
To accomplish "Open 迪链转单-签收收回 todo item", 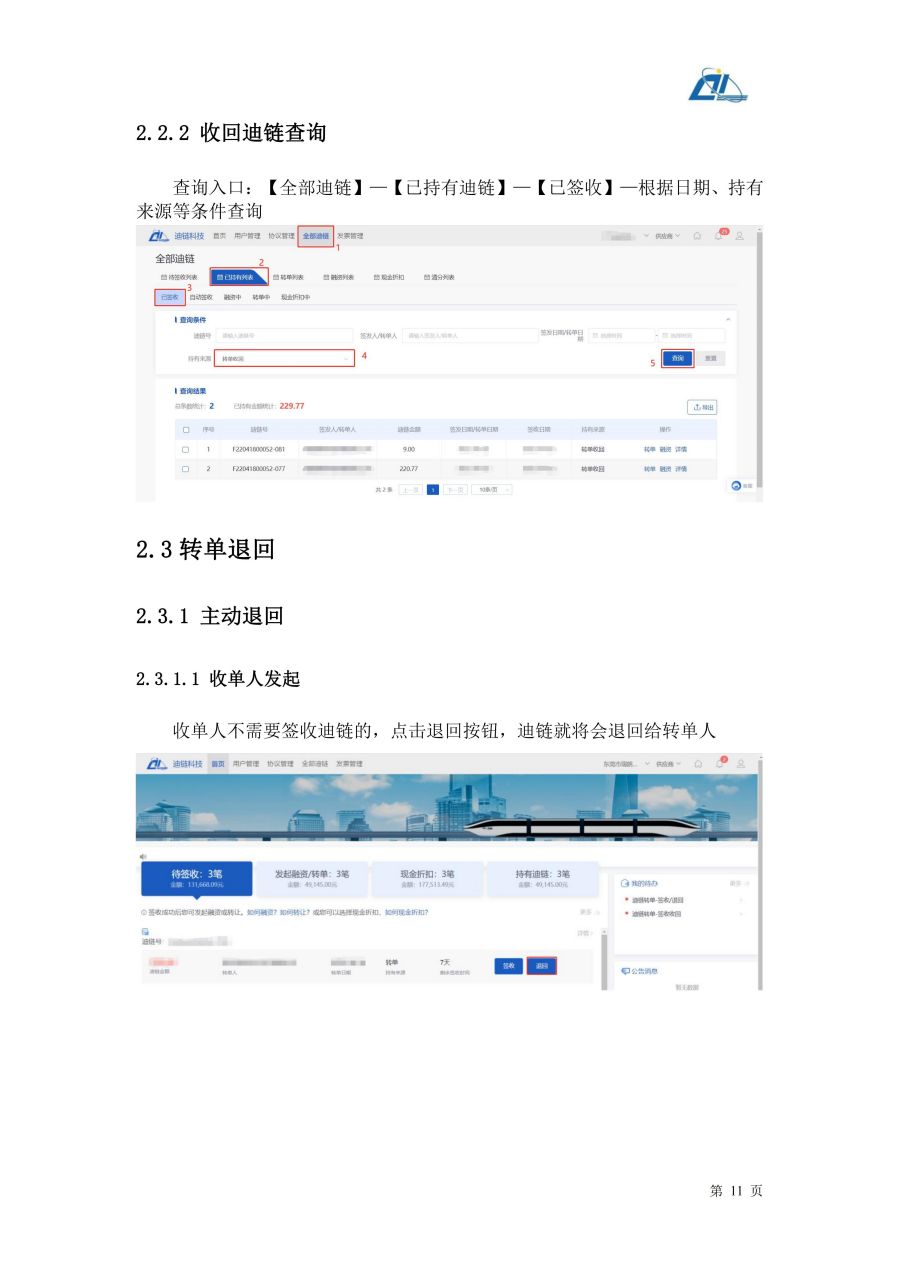I will (x=657, y=914).
